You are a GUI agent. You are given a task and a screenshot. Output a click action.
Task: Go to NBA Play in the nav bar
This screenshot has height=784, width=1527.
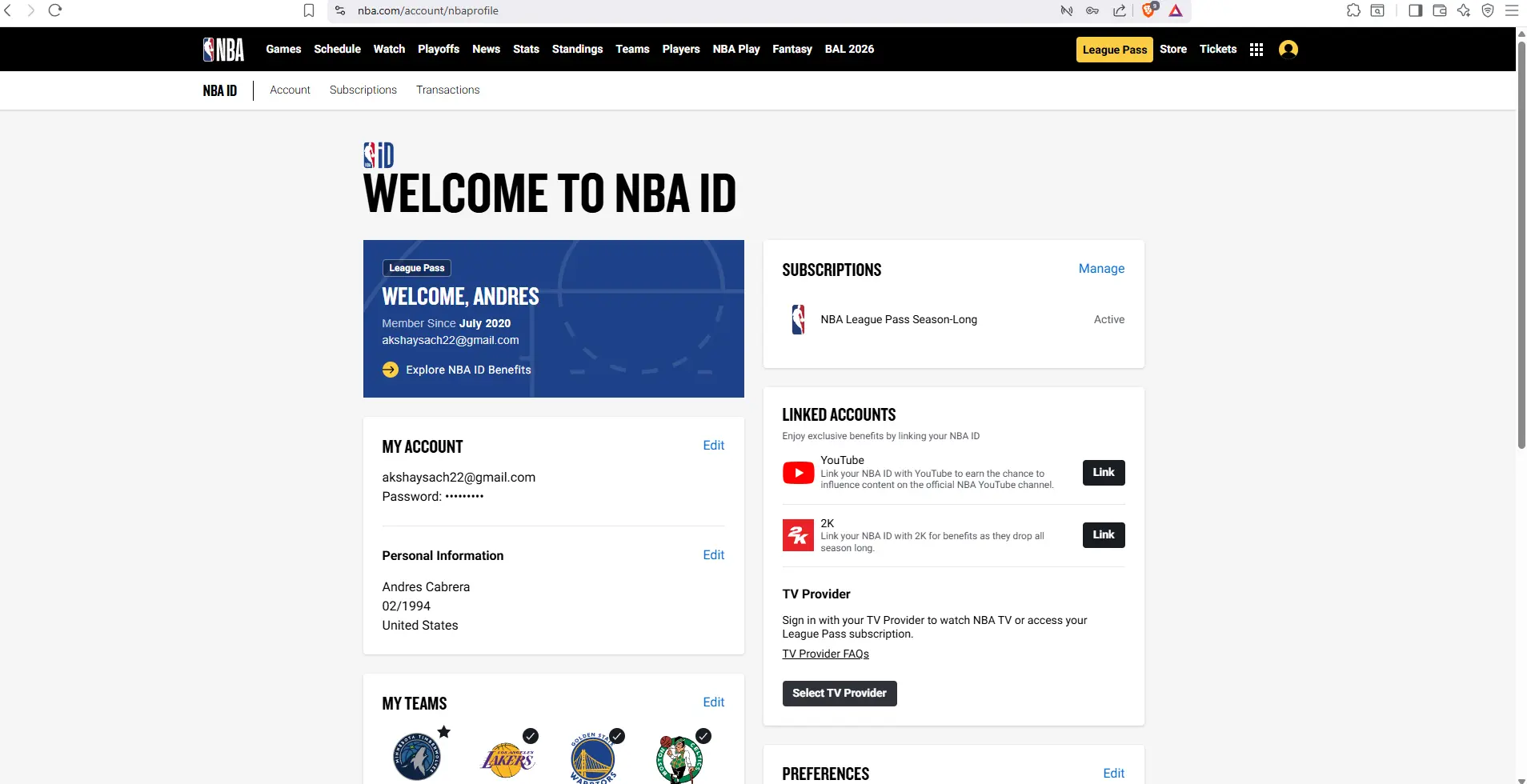736,50
